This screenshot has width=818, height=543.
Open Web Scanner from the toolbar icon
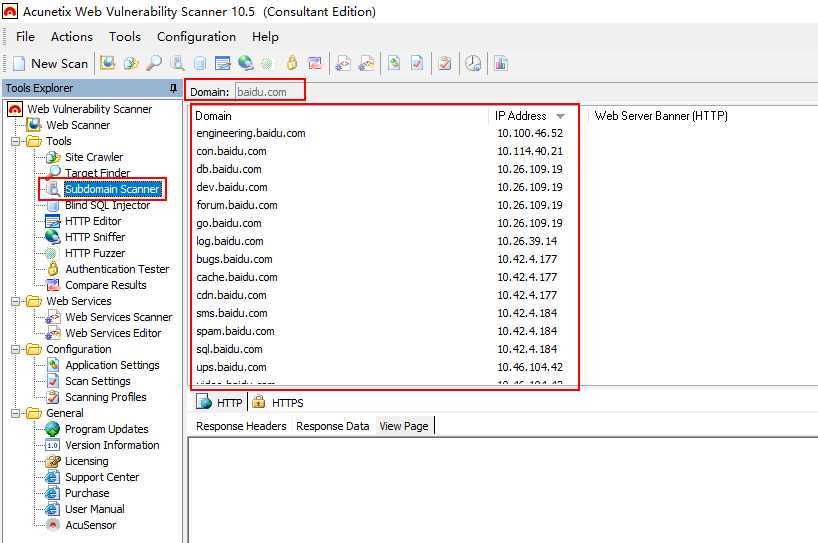[107, 64]
